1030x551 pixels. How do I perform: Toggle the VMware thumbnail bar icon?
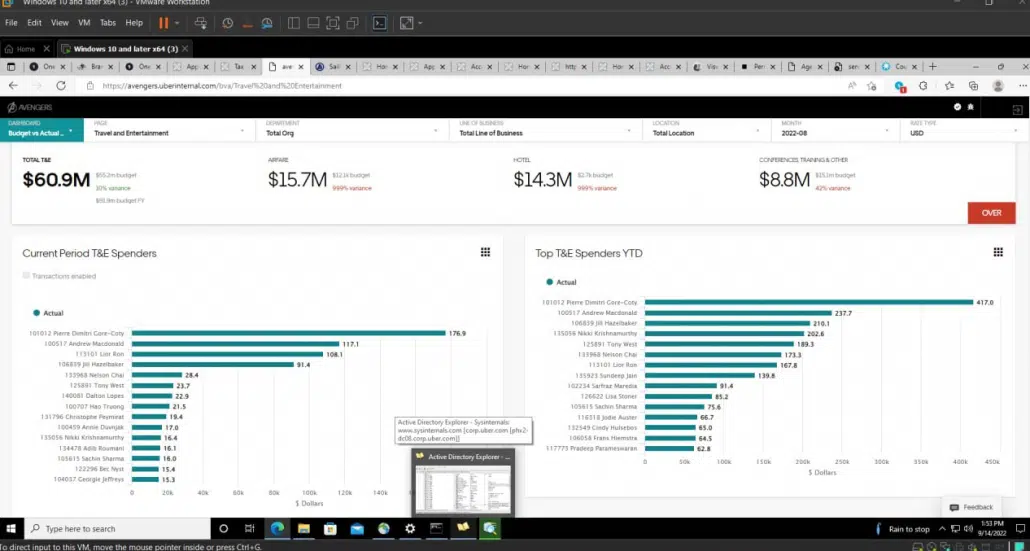[313, 24]
